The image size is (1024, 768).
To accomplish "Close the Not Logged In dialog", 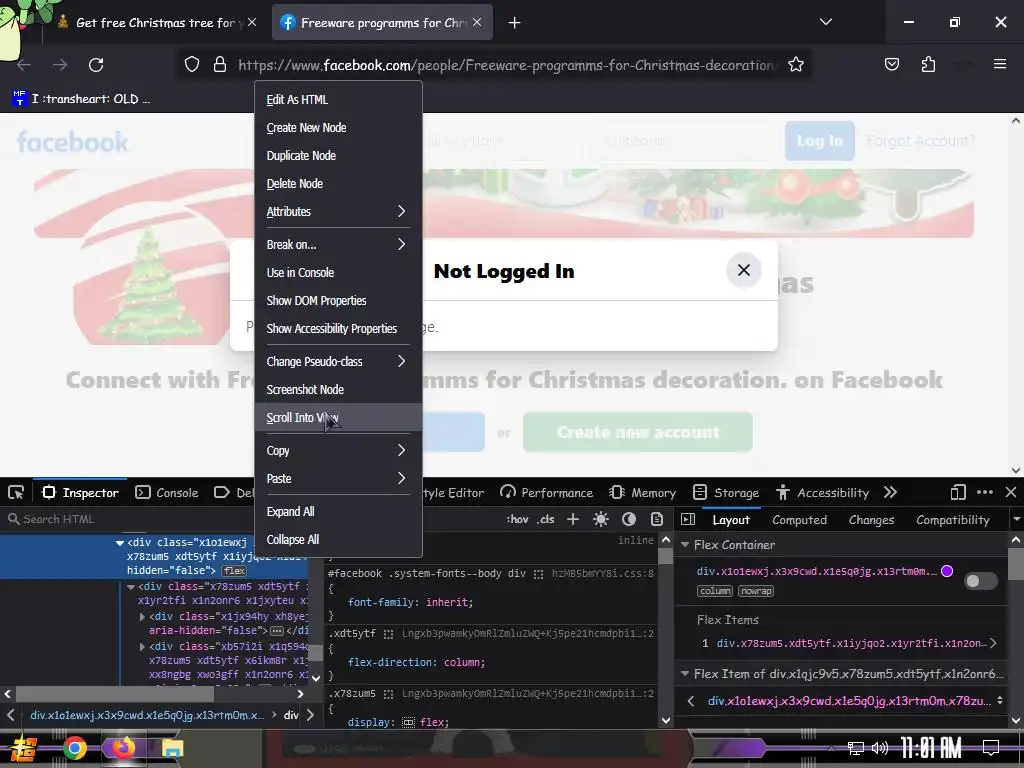I will click(x=743, y=270).
